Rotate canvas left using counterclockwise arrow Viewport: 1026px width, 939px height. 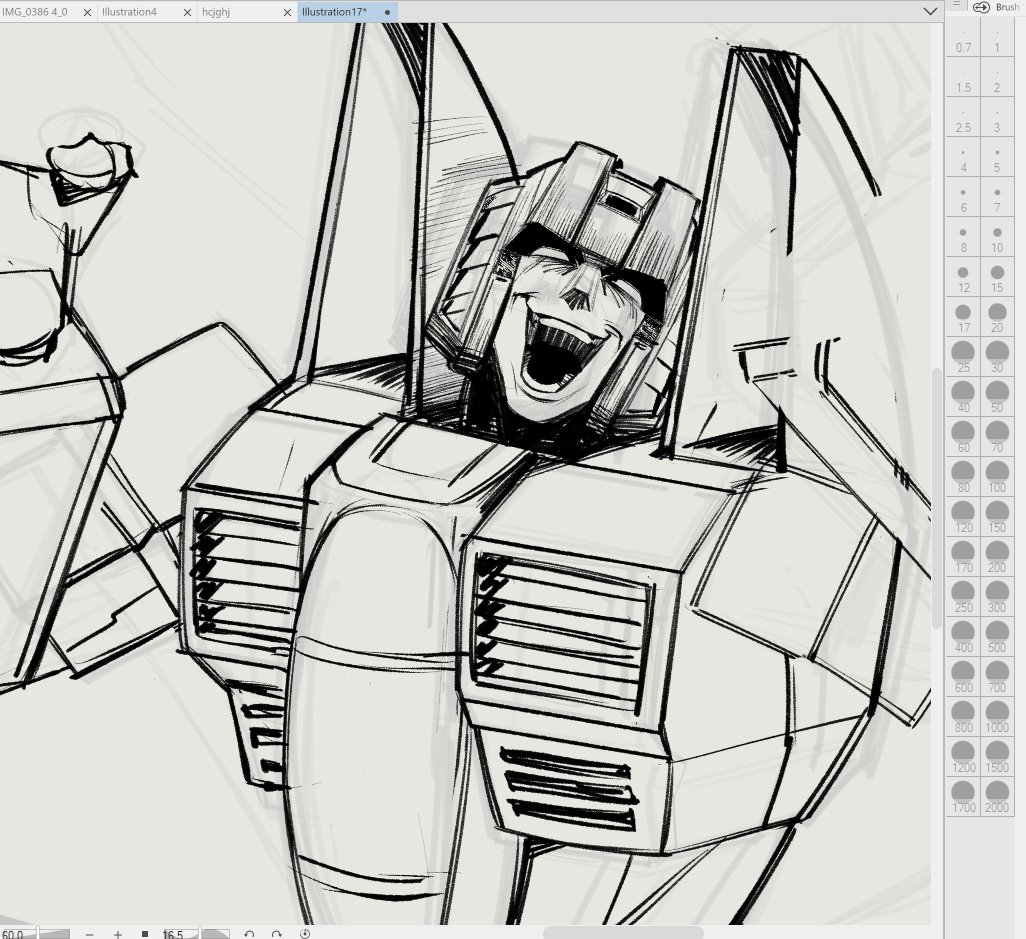point(249,934)
